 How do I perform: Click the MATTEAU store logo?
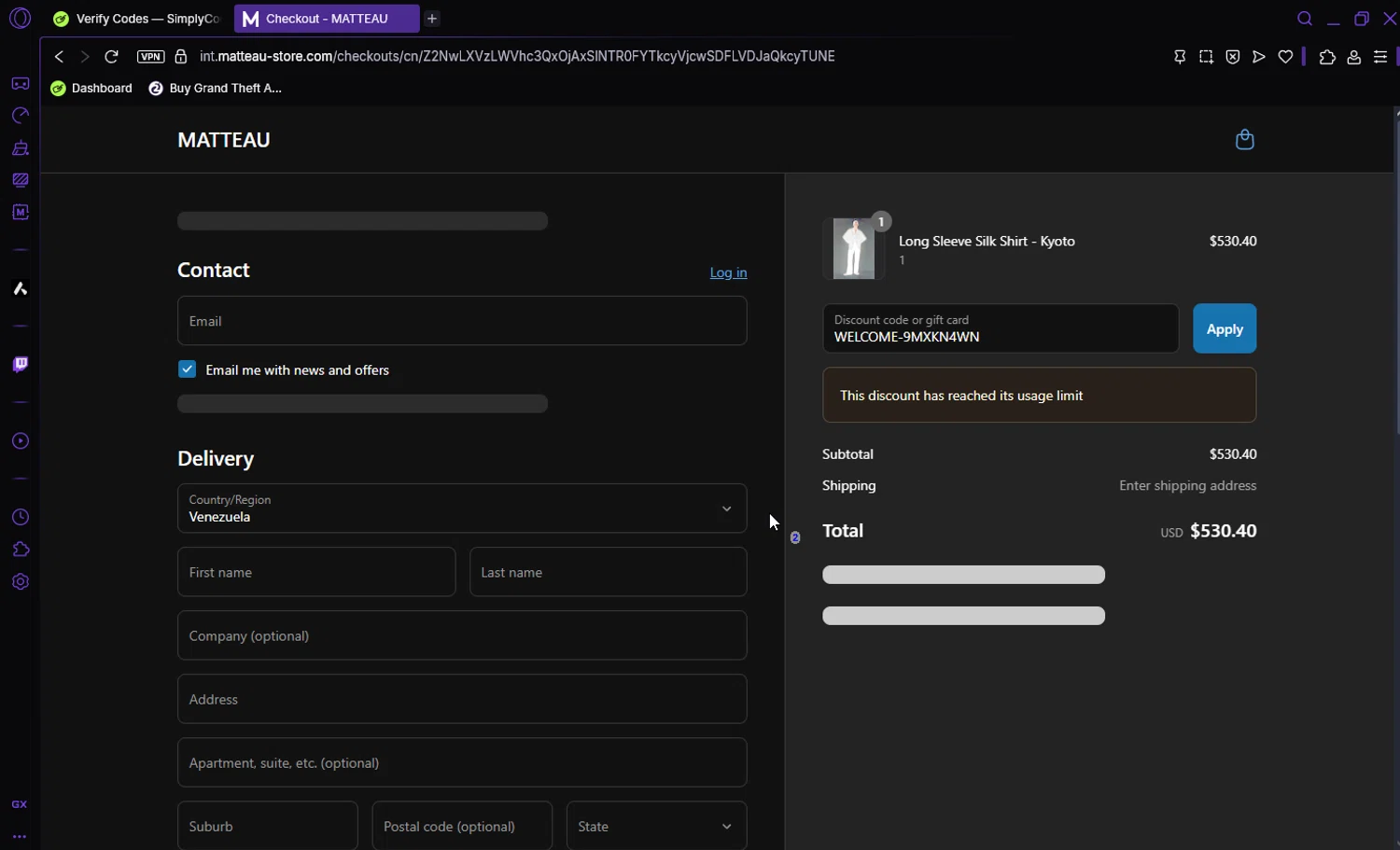[224, 140]
